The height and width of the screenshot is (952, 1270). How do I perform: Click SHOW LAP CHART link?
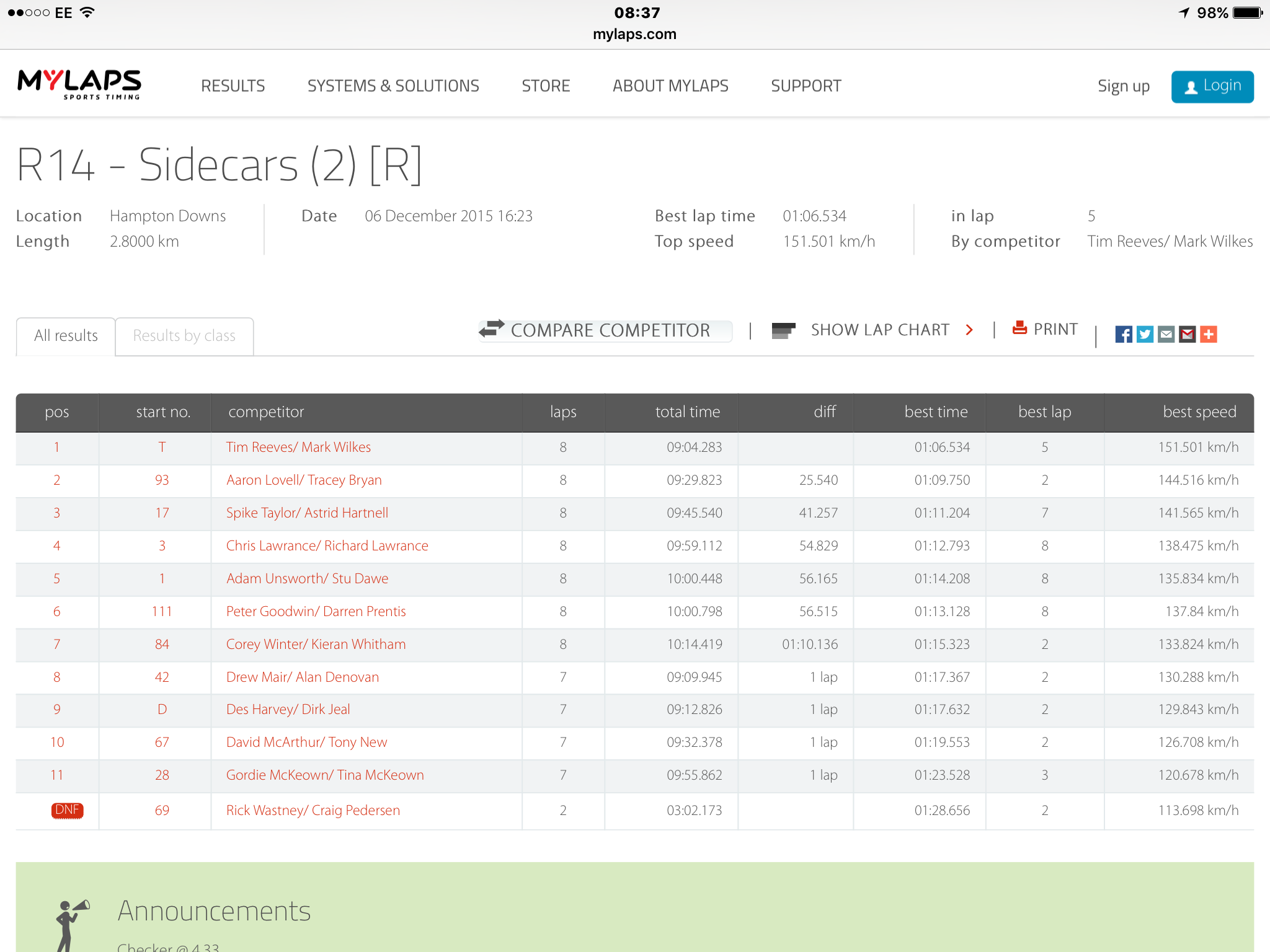click(880, 330)
